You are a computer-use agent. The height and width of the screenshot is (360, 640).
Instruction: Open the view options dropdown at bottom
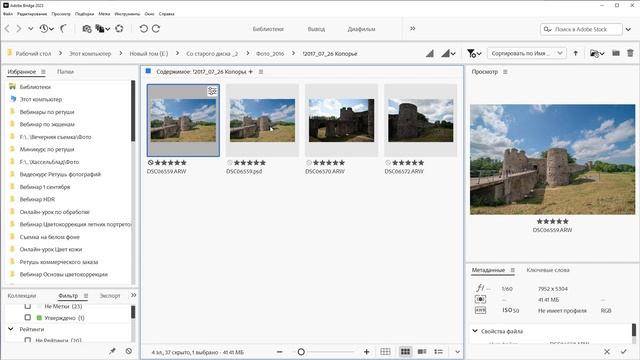(x=458, y=352)
